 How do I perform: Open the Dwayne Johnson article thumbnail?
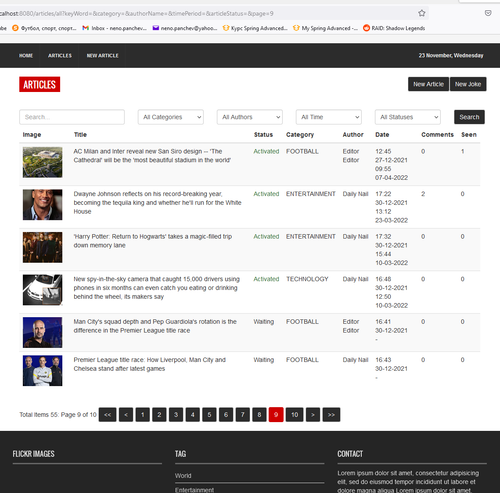pos(42,205)
